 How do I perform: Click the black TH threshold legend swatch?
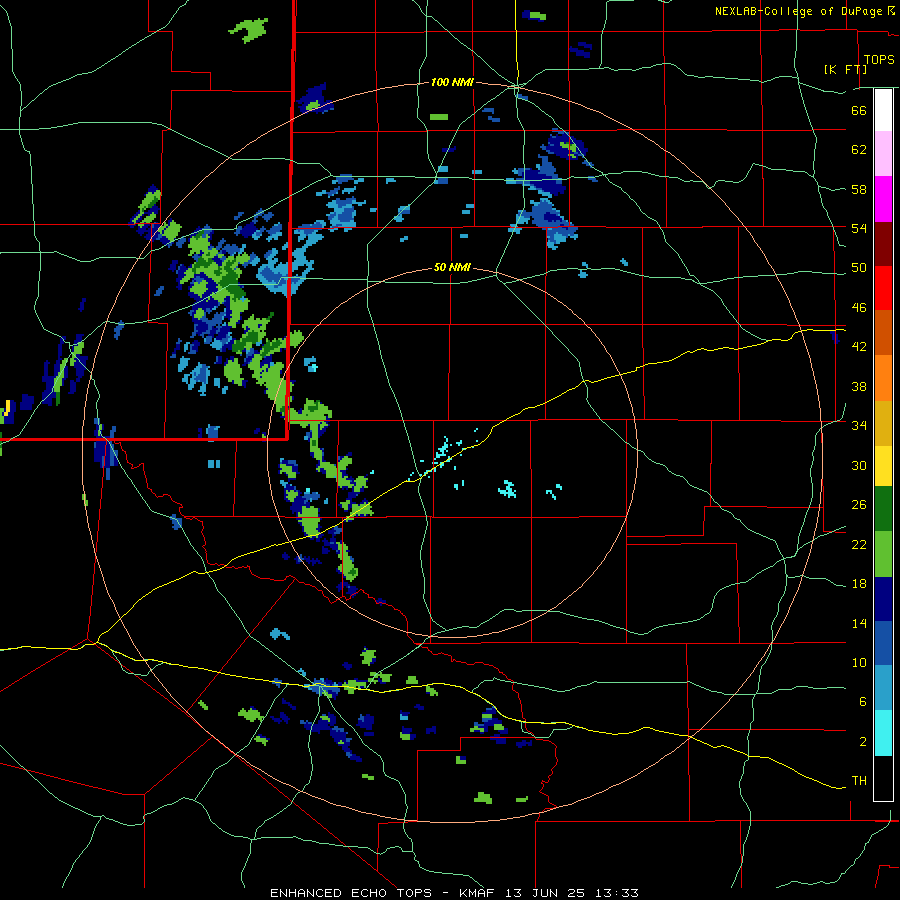click(x=883, y=778)
